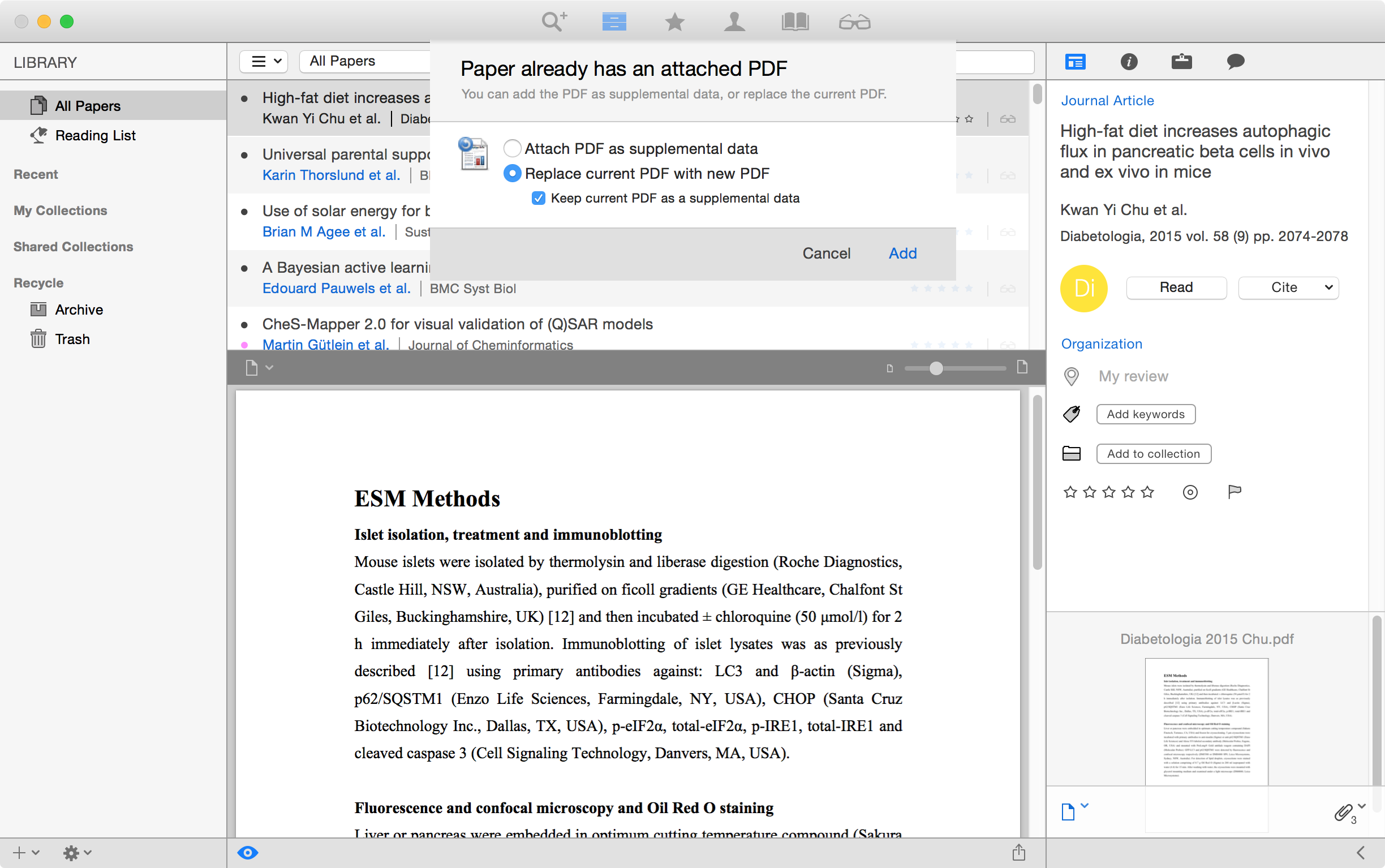
Task: Open Brian M Agee et al. author link
Action: [x=324, y=231]
